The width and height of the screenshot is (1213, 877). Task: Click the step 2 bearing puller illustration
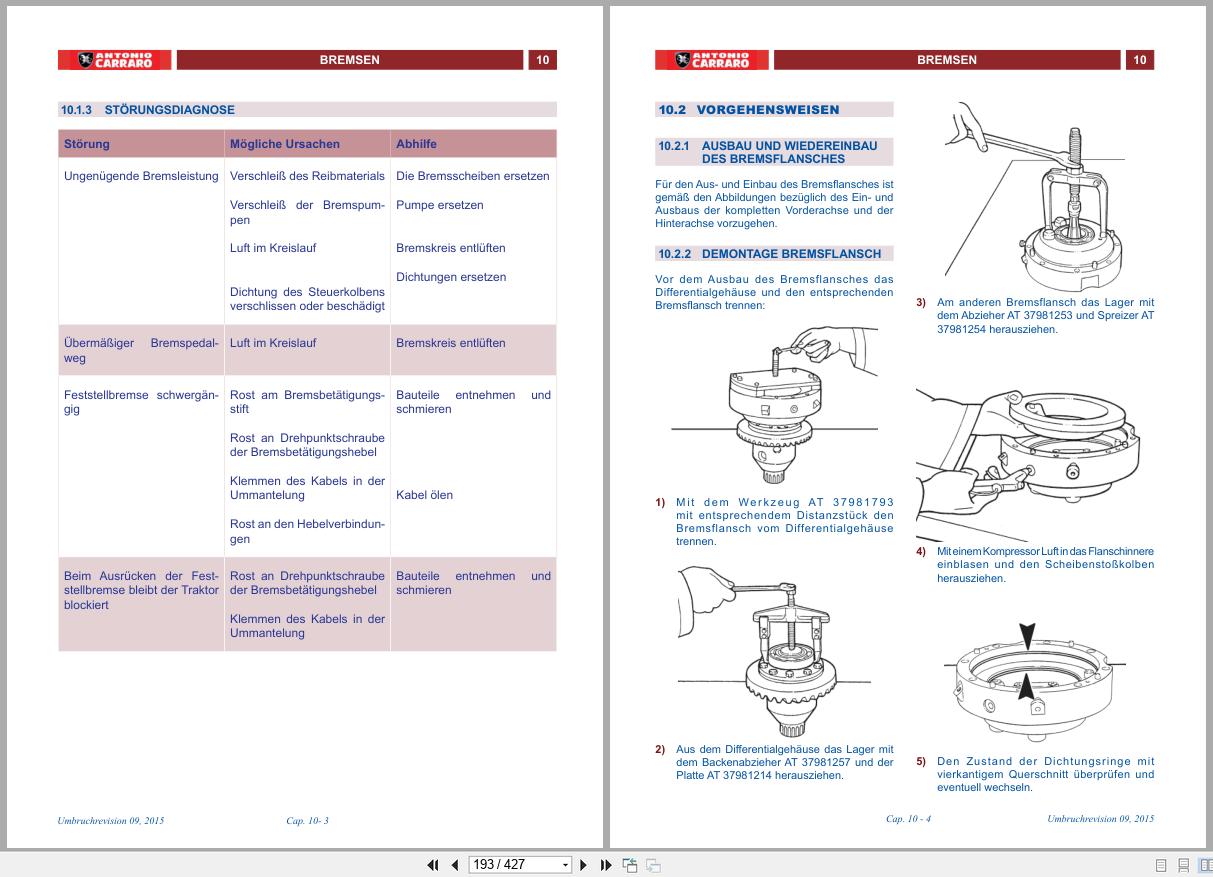[775, 650]
